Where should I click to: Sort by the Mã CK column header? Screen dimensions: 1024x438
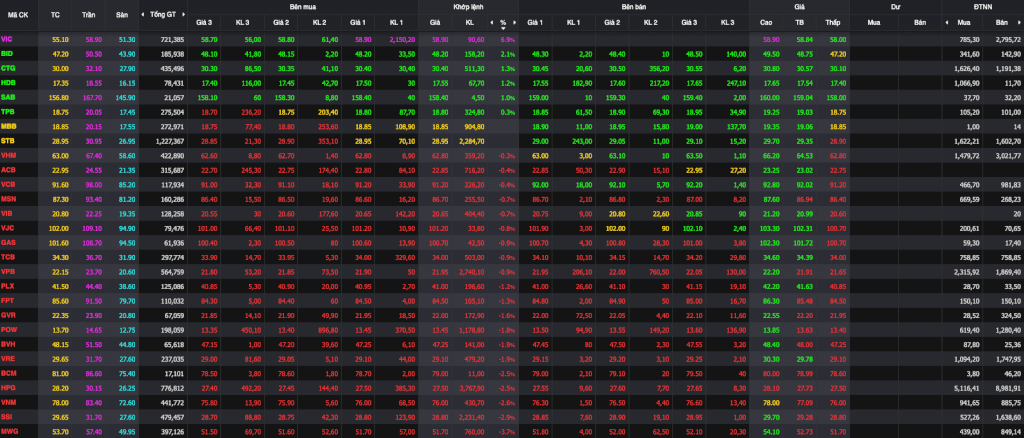coord(18,14)
